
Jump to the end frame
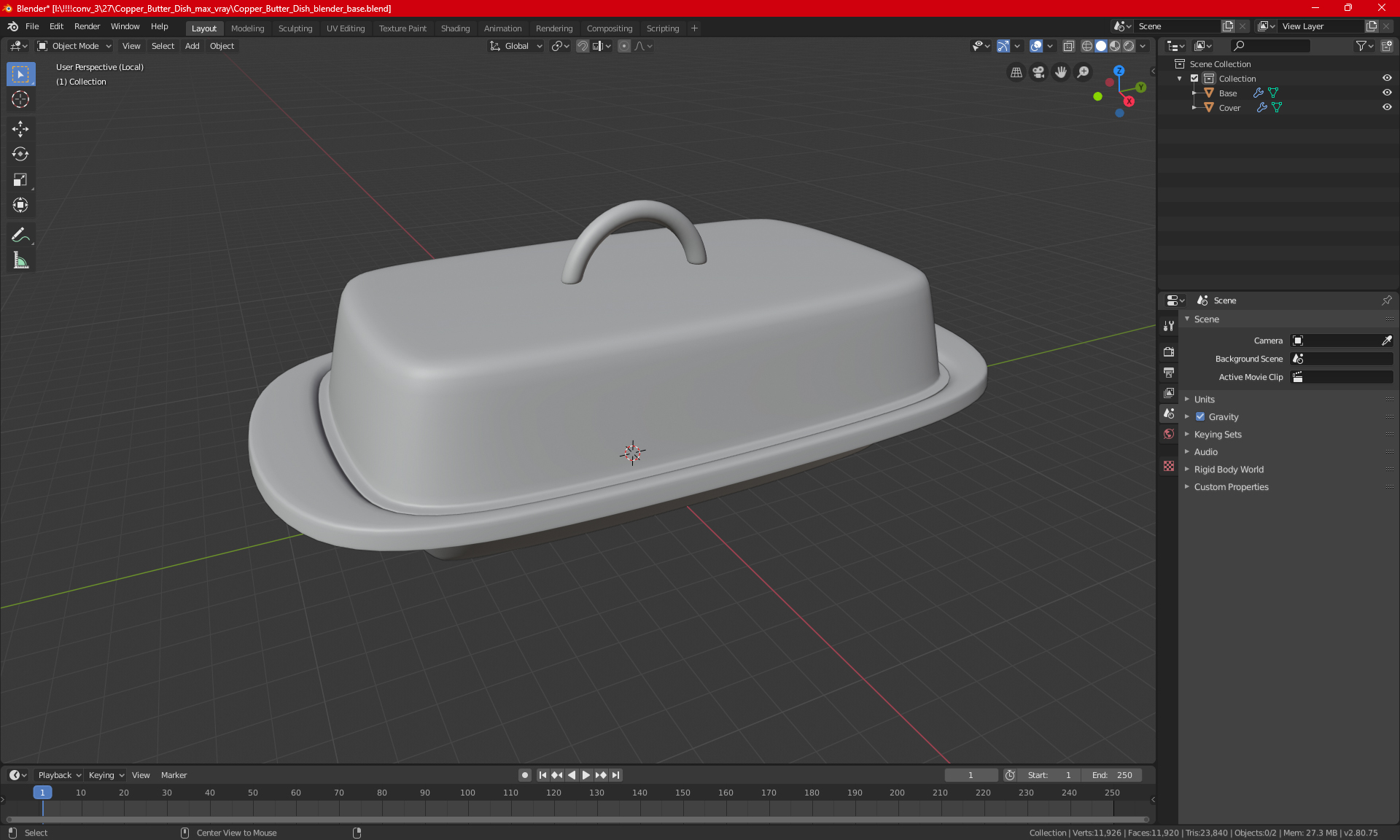616,775
